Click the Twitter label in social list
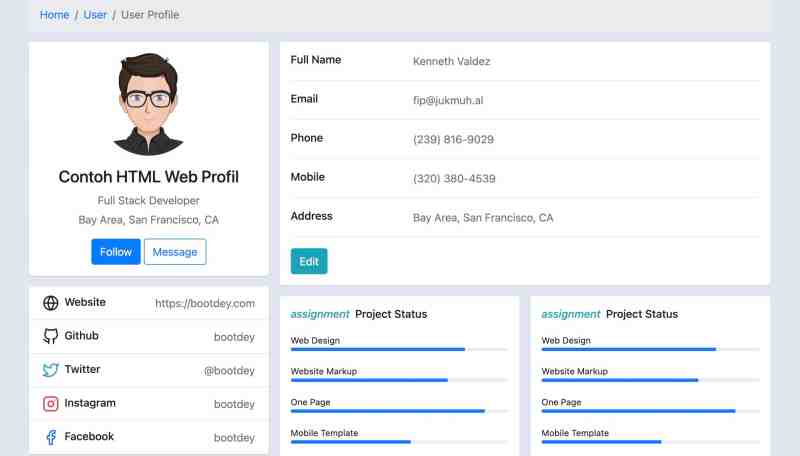The image size is (800, 456). 82,369
